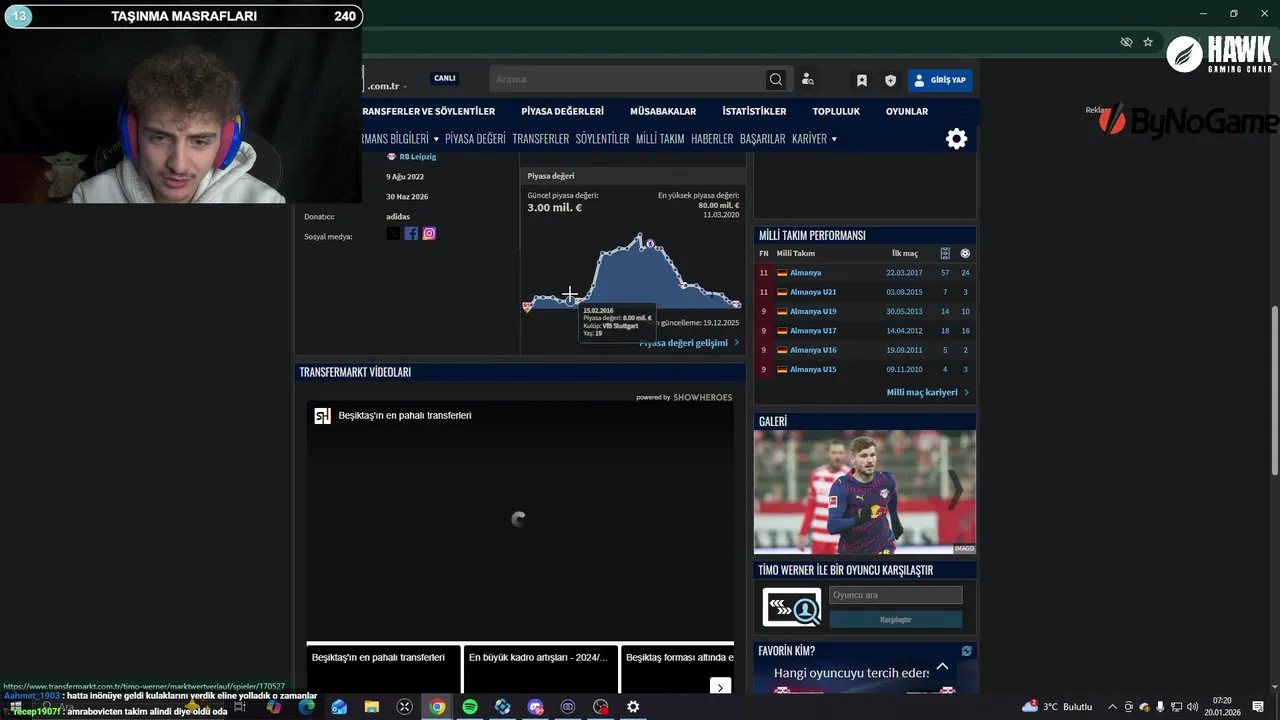The height and width of the screenshot is (720, 1280).
Task: Open the weather widget showing 3°C Bulutlu
Action: [1057, 707]
